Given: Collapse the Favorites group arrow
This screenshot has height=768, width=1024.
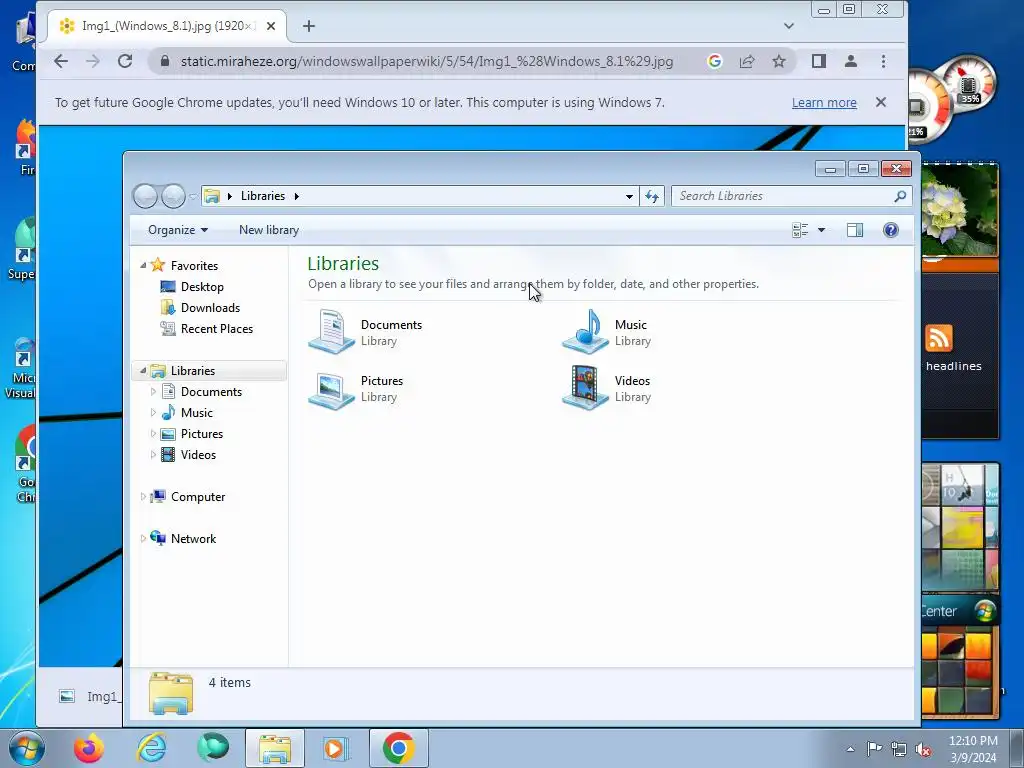Looking at the screenshot, I should [143, 265].
